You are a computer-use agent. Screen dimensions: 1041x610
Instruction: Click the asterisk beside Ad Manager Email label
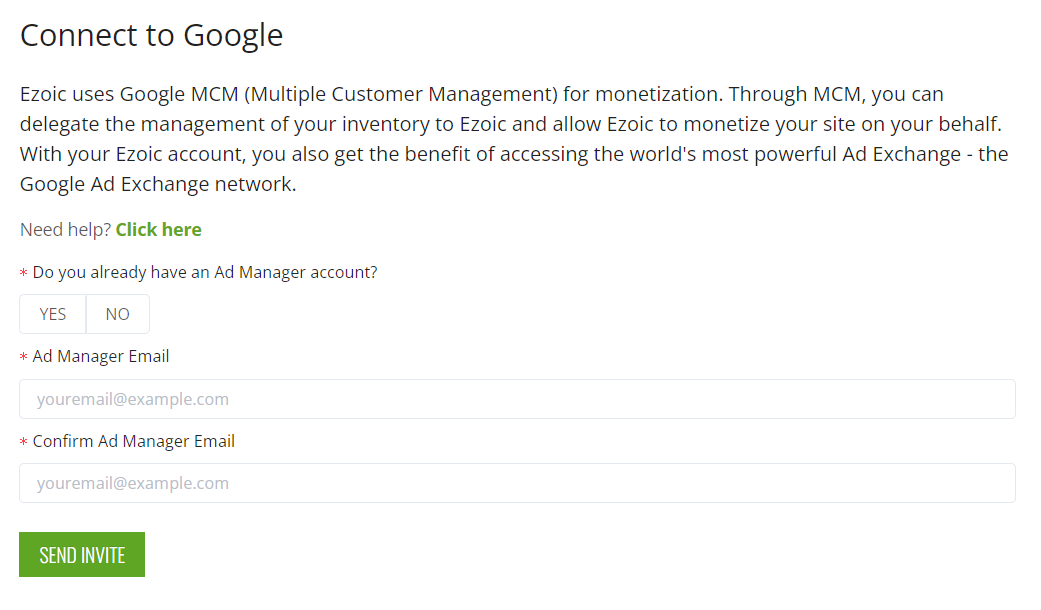24,358
